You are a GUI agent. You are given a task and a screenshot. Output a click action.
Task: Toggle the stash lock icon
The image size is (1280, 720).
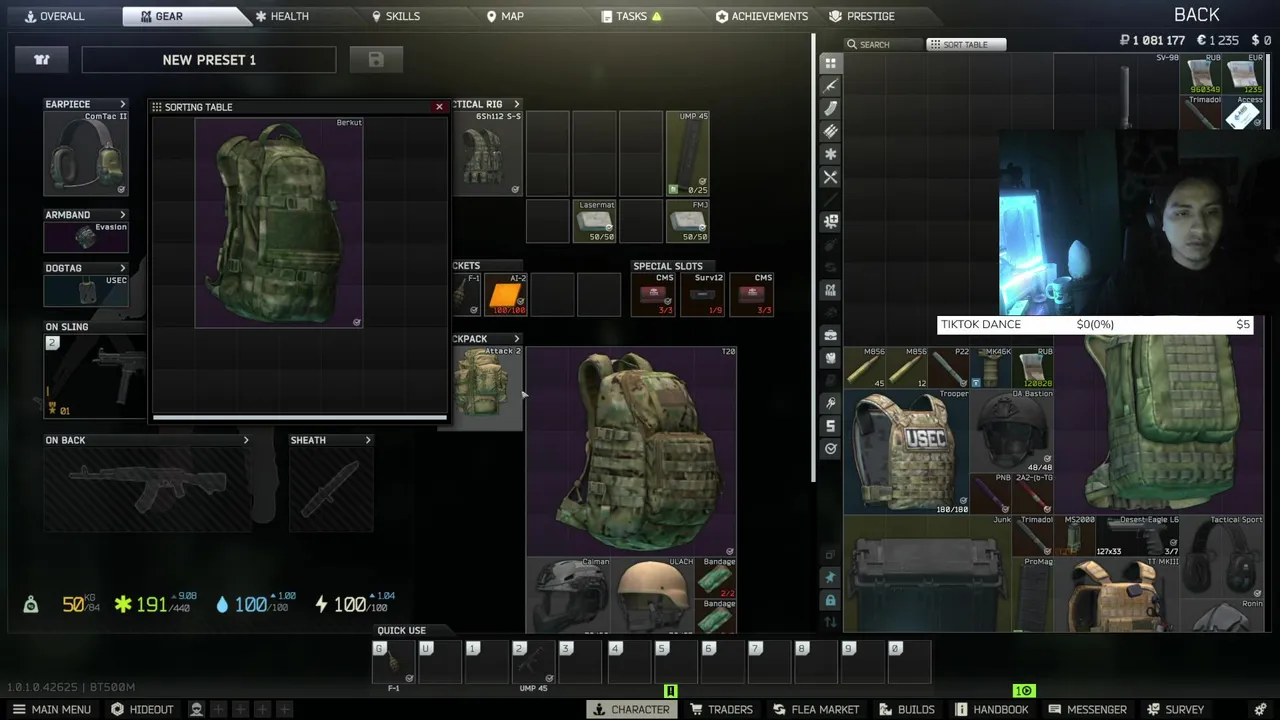pos(830,600)
